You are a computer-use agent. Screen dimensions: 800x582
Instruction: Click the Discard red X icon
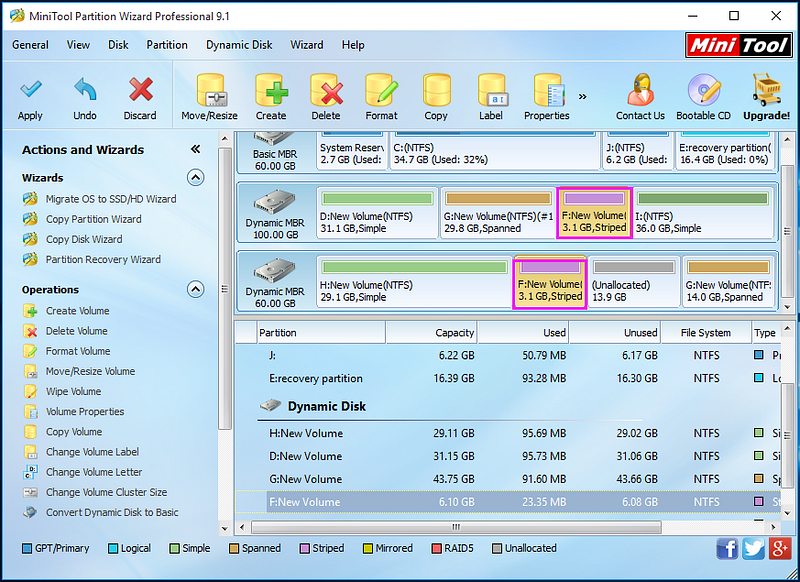(140, 90)
